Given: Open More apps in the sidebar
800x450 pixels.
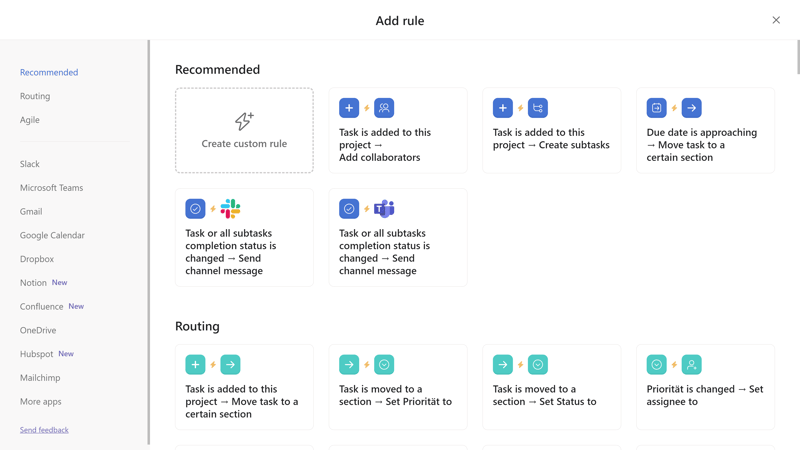Looking at the screenshot, I should coord(40,402).
